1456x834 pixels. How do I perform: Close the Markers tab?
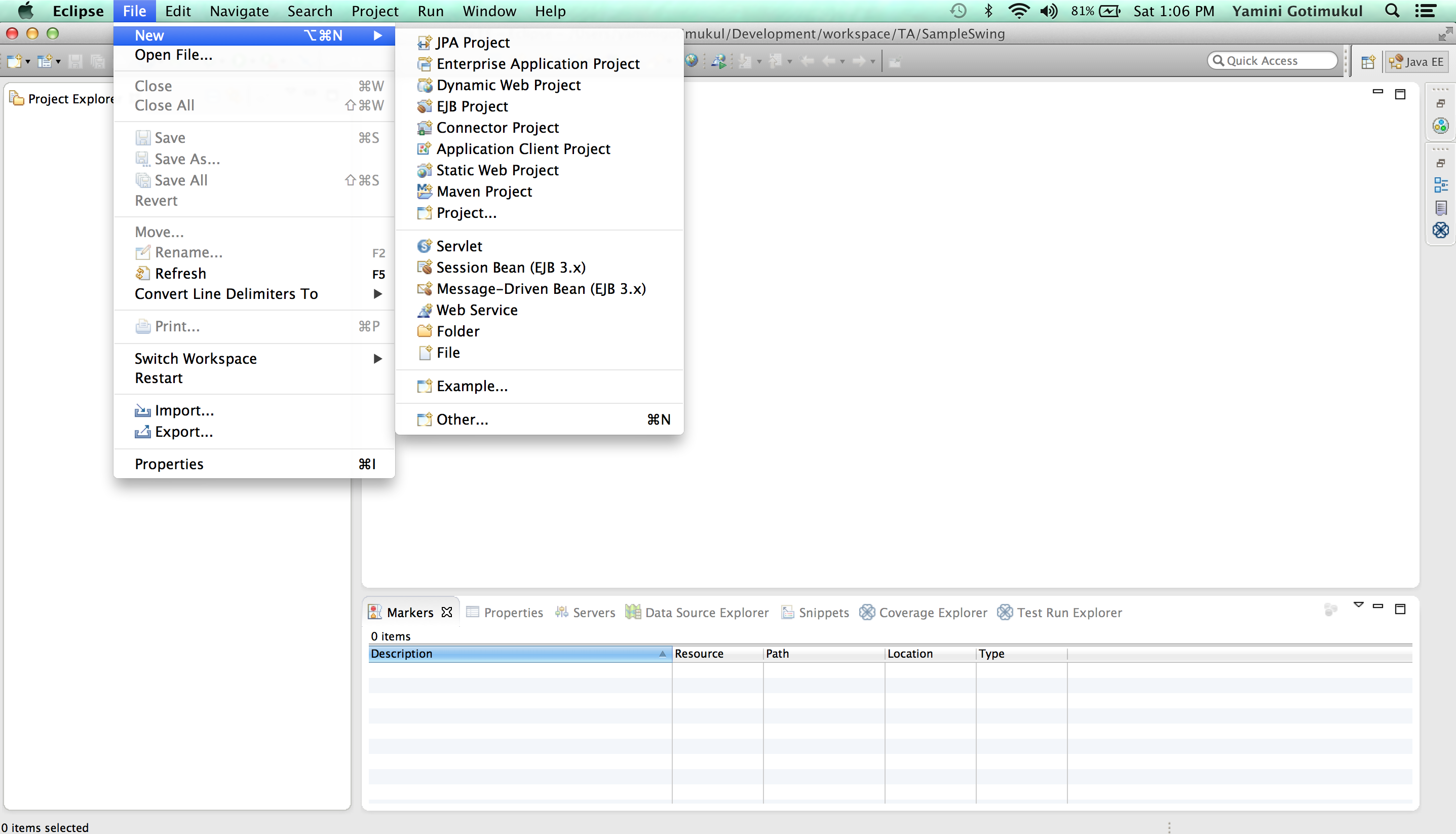447,612
